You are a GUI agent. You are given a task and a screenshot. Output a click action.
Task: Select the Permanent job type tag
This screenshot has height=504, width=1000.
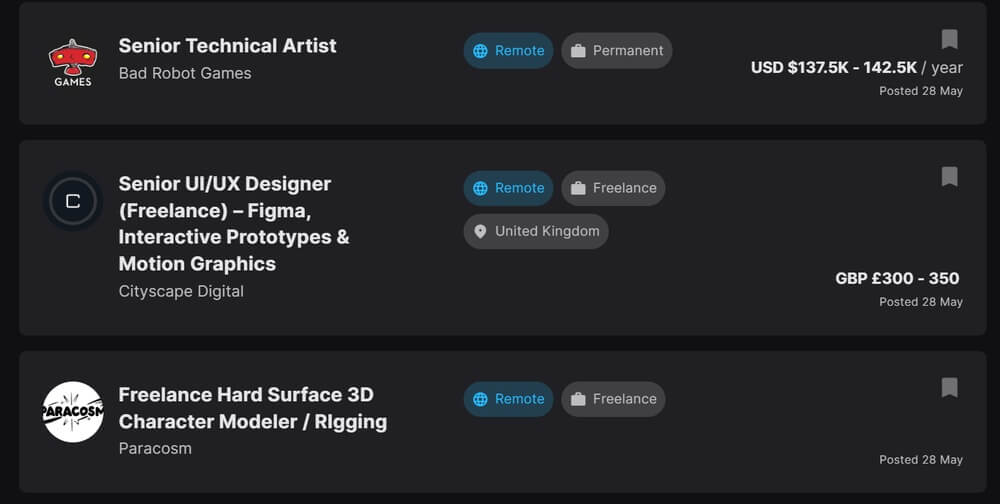[x=617, y=51]
